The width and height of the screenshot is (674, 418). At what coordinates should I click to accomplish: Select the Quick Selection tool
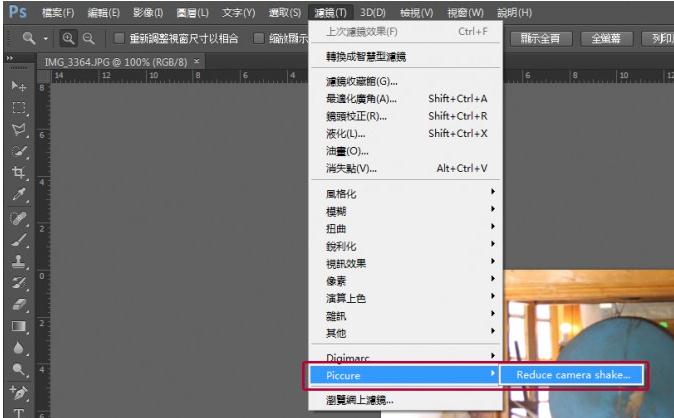tap(18, 151)
